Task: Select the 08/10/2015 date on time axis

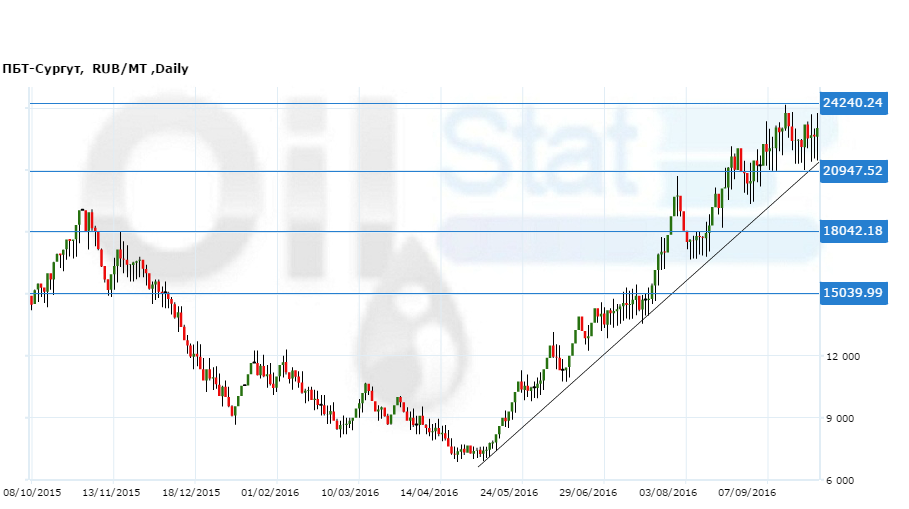Action: coord(32,492)
